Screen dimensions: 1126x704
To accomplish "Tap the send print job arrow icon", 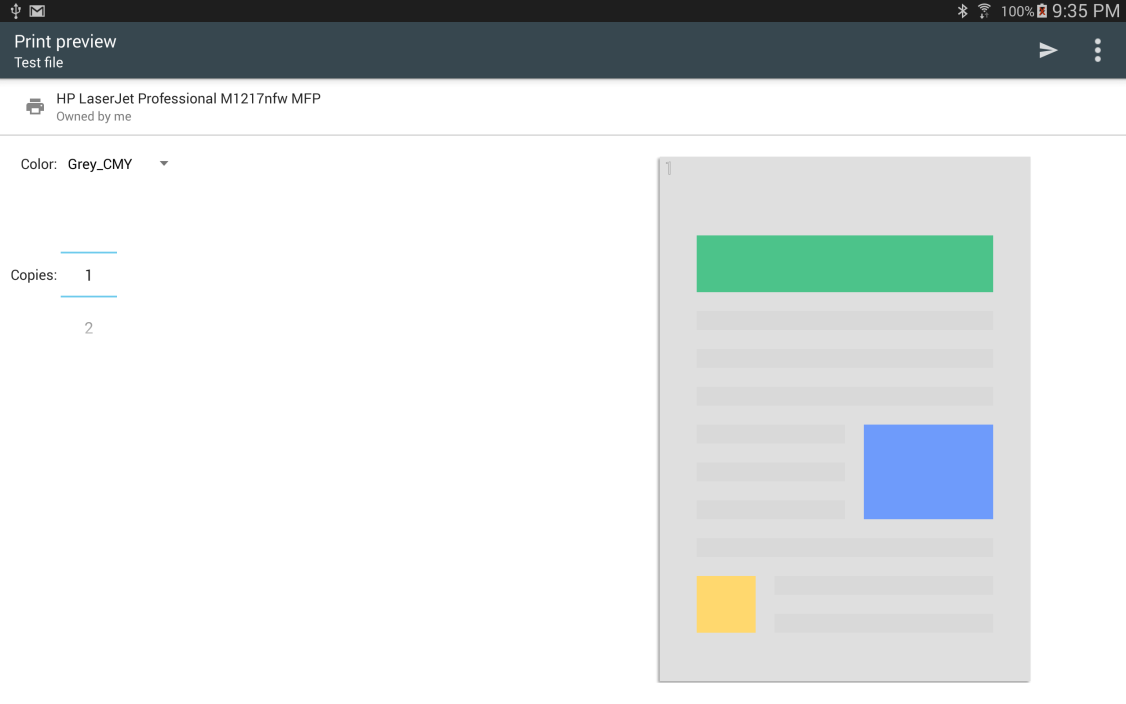I will [1048, 50].
